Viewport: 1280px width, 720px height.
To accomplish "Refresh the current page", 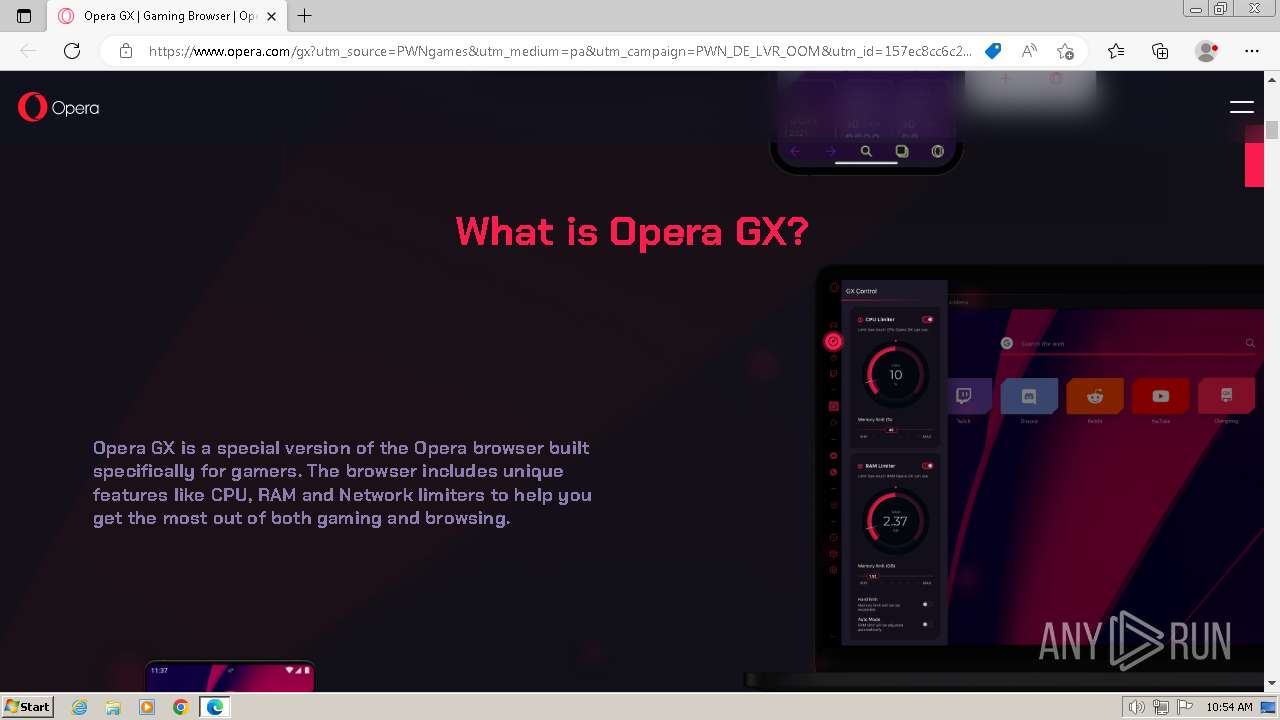I will (72, 51).
